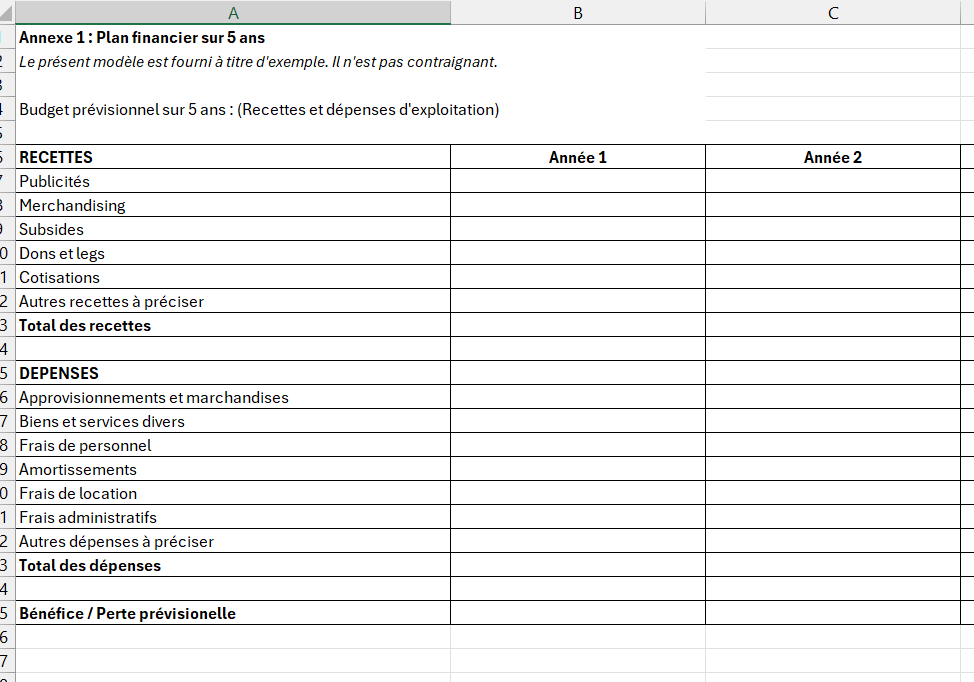Select column A header
The image size is (974, 682).
coord(233,12)
